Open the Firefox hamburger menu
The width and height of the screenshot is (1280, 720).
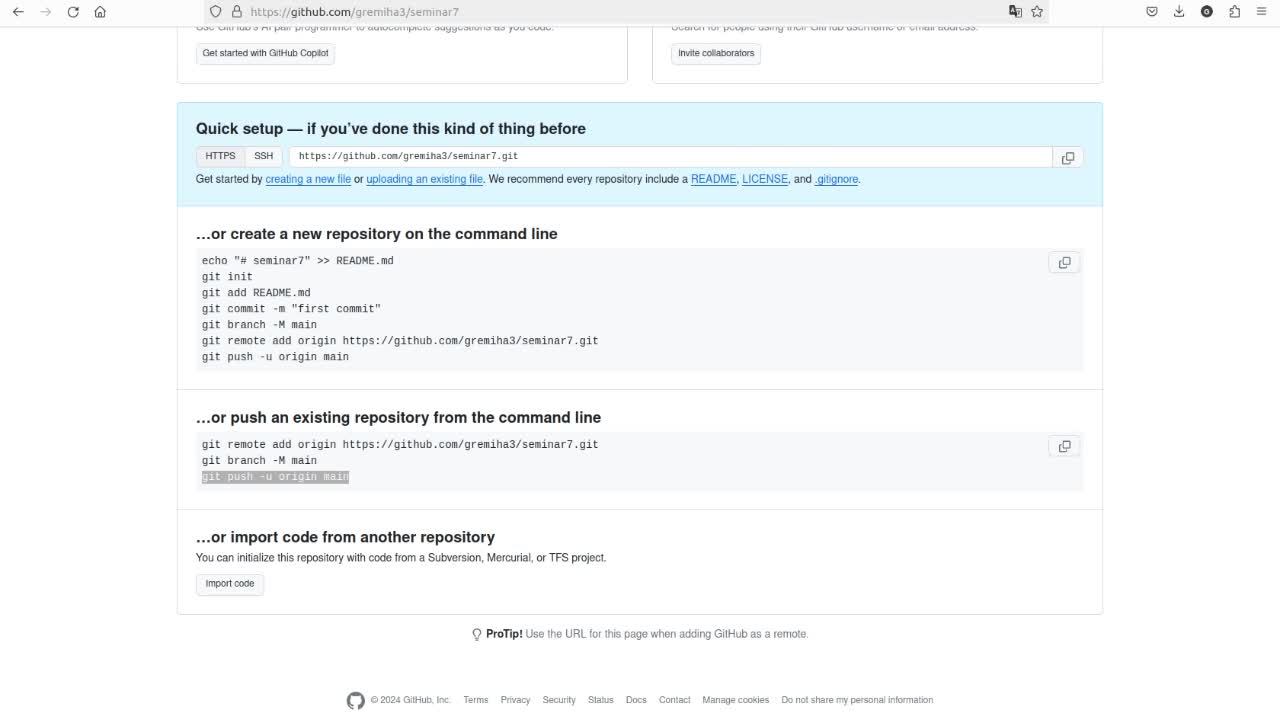tap(1261, 12)
